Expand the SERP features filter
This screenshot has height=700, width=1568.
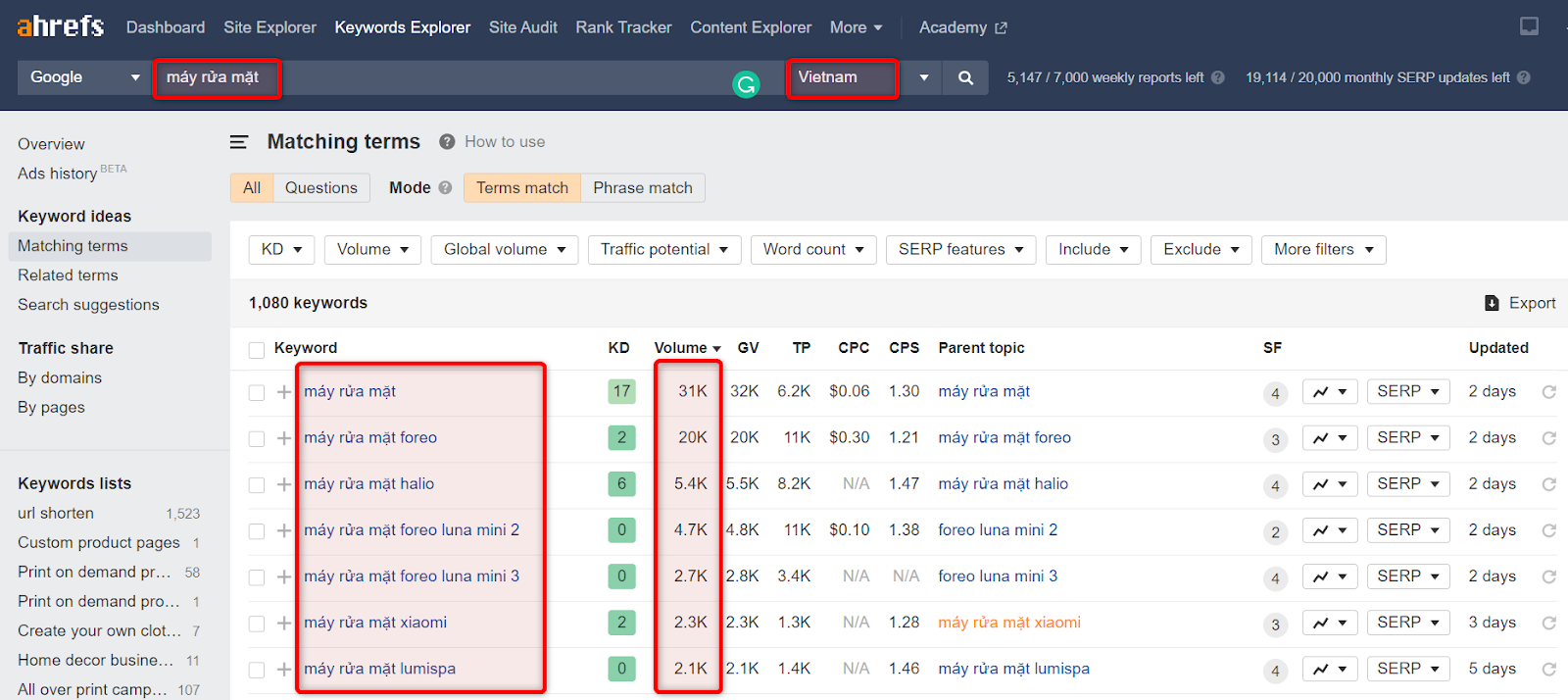tap(961, 249)
